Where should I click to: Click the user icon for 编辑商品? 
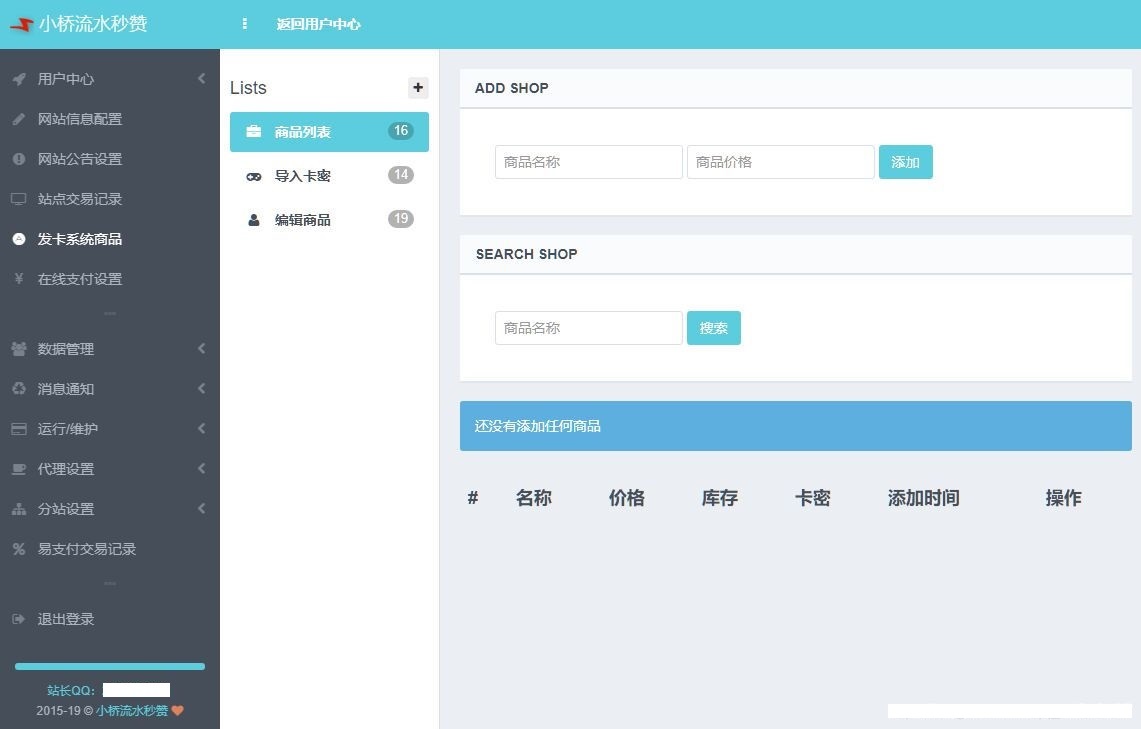254,220
